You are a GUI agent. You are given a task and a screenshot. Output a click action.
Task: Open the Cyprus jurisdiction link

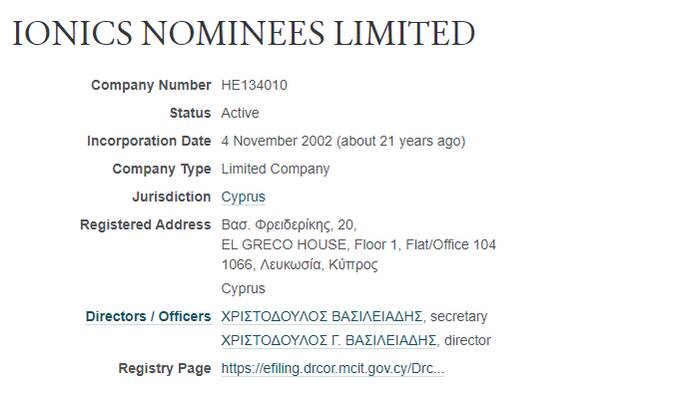[243, 197]
